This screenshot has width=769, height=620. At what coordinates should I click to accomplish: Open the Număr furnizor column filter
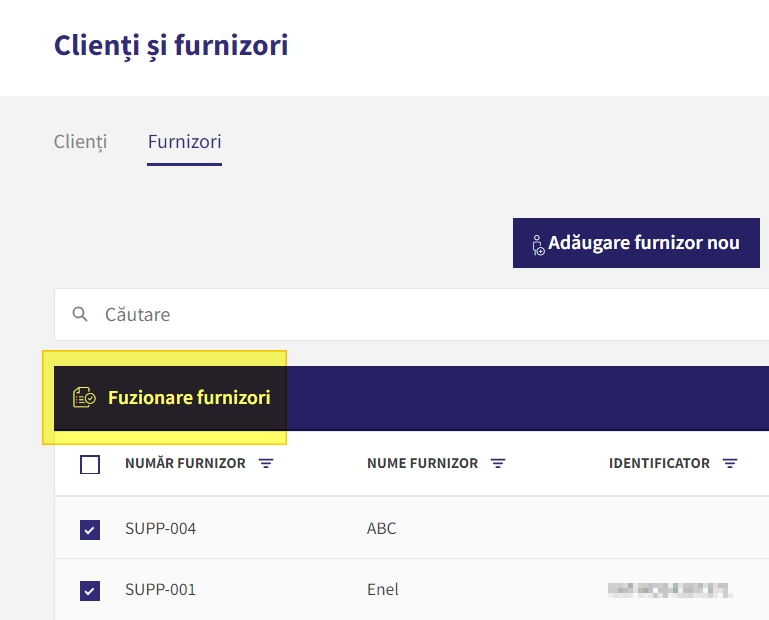(266, 463)
